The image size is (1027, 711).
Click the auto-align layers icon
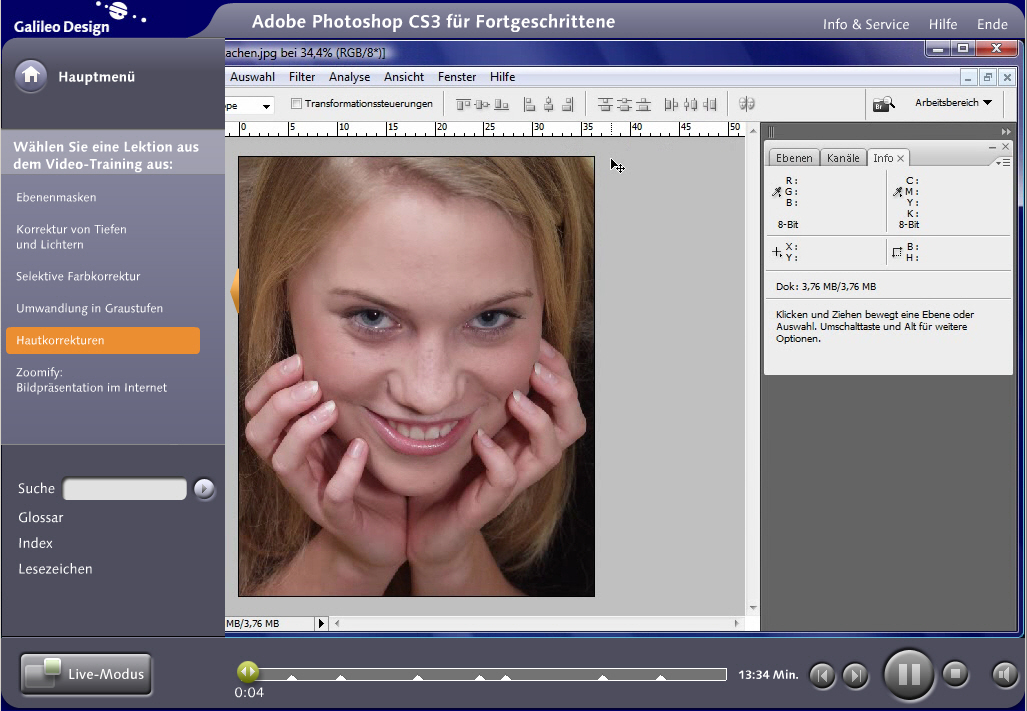pyautogui.click(x=746, y=103)
